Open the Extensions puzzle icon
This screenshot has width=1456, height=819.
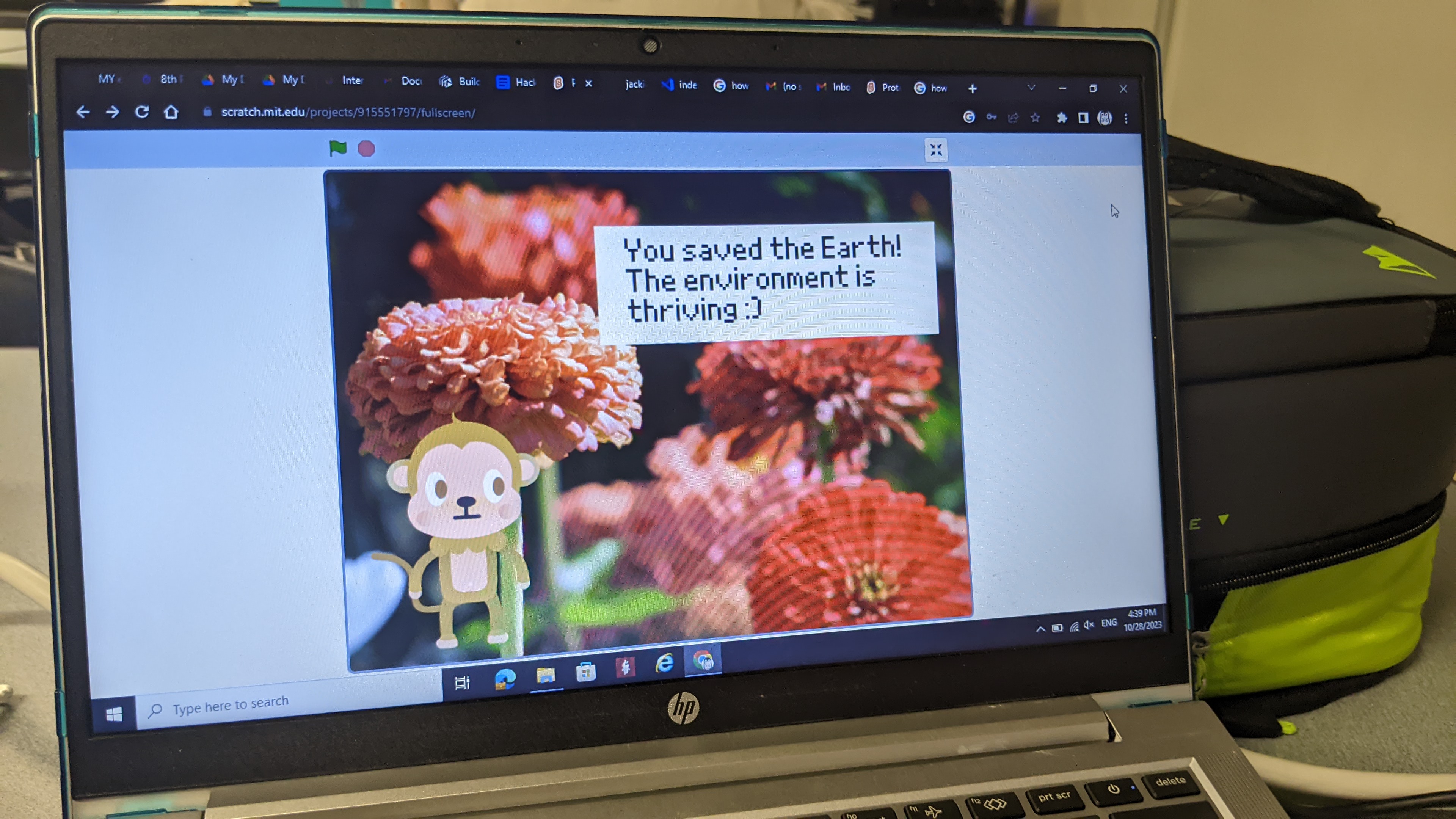(x=1062, y=118)
